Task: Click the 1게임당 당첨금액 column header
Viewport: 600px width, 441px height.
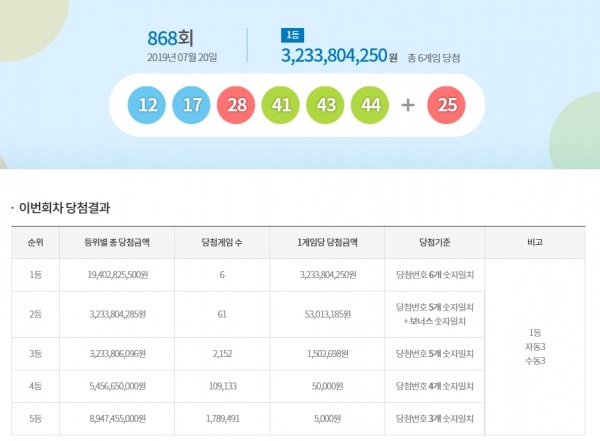Action: point(328,242)
